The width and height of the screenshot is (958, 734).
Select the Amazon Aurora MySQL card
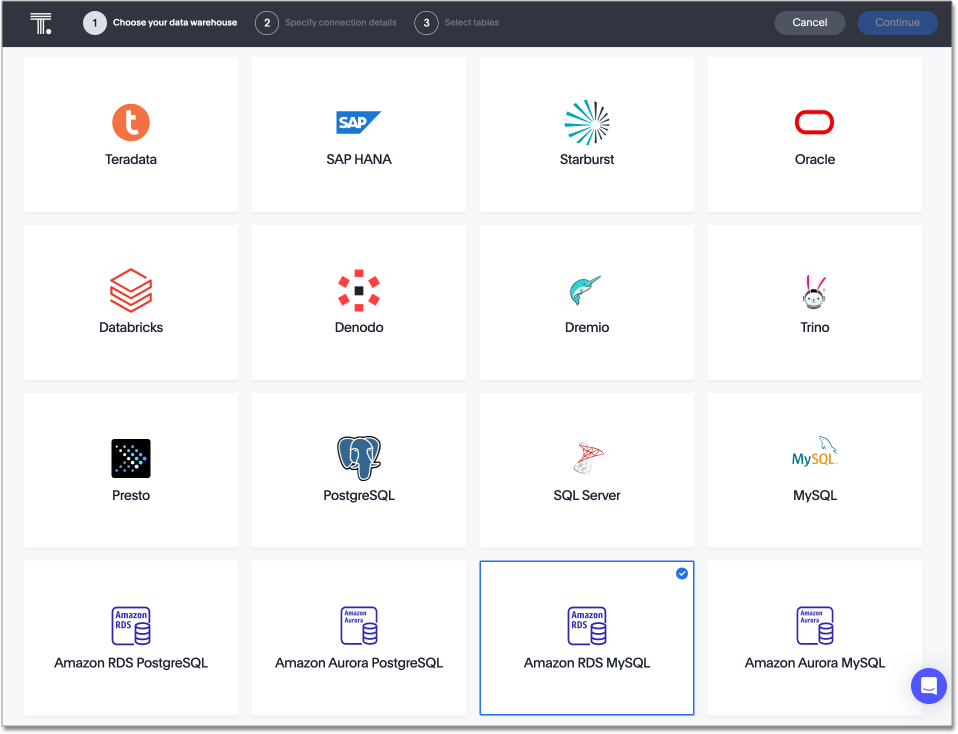coord(814,637)
